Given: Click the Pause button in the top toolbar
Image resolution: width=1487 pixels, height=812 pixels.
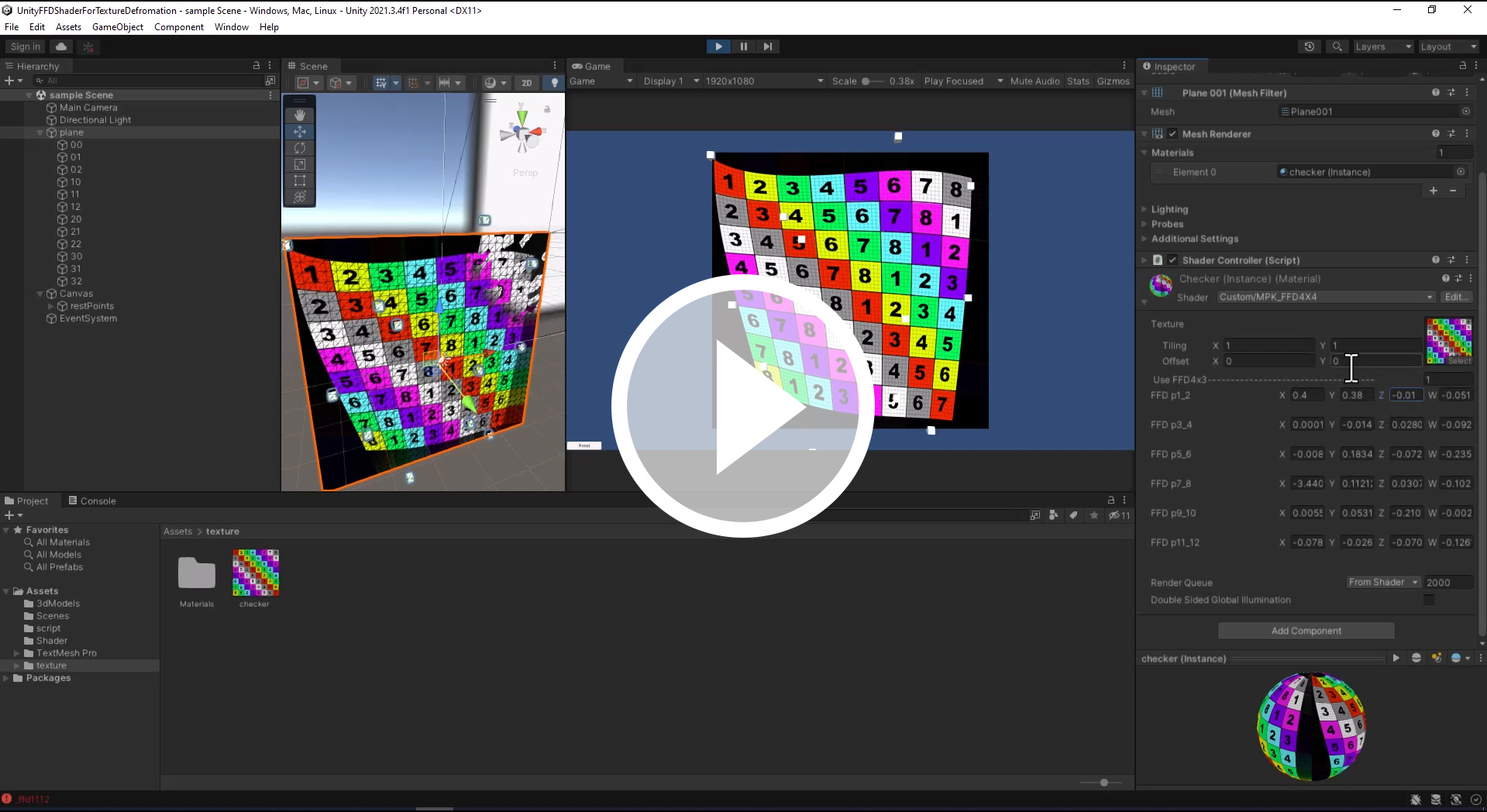Looking at the screenshot, I should [x=743, y=46].
